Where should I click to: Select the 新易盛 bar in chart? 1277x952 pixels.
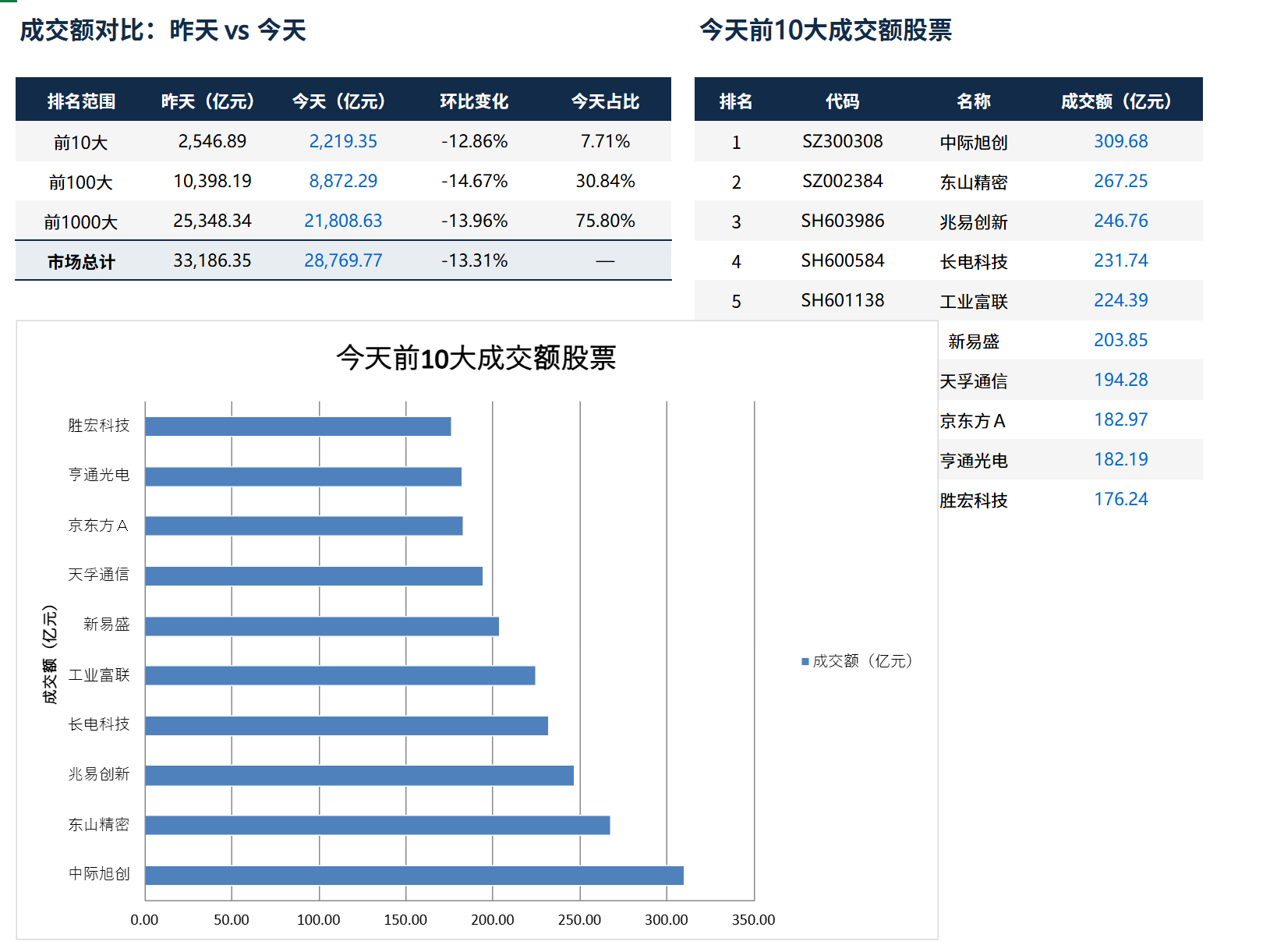(x=322, y=626)
